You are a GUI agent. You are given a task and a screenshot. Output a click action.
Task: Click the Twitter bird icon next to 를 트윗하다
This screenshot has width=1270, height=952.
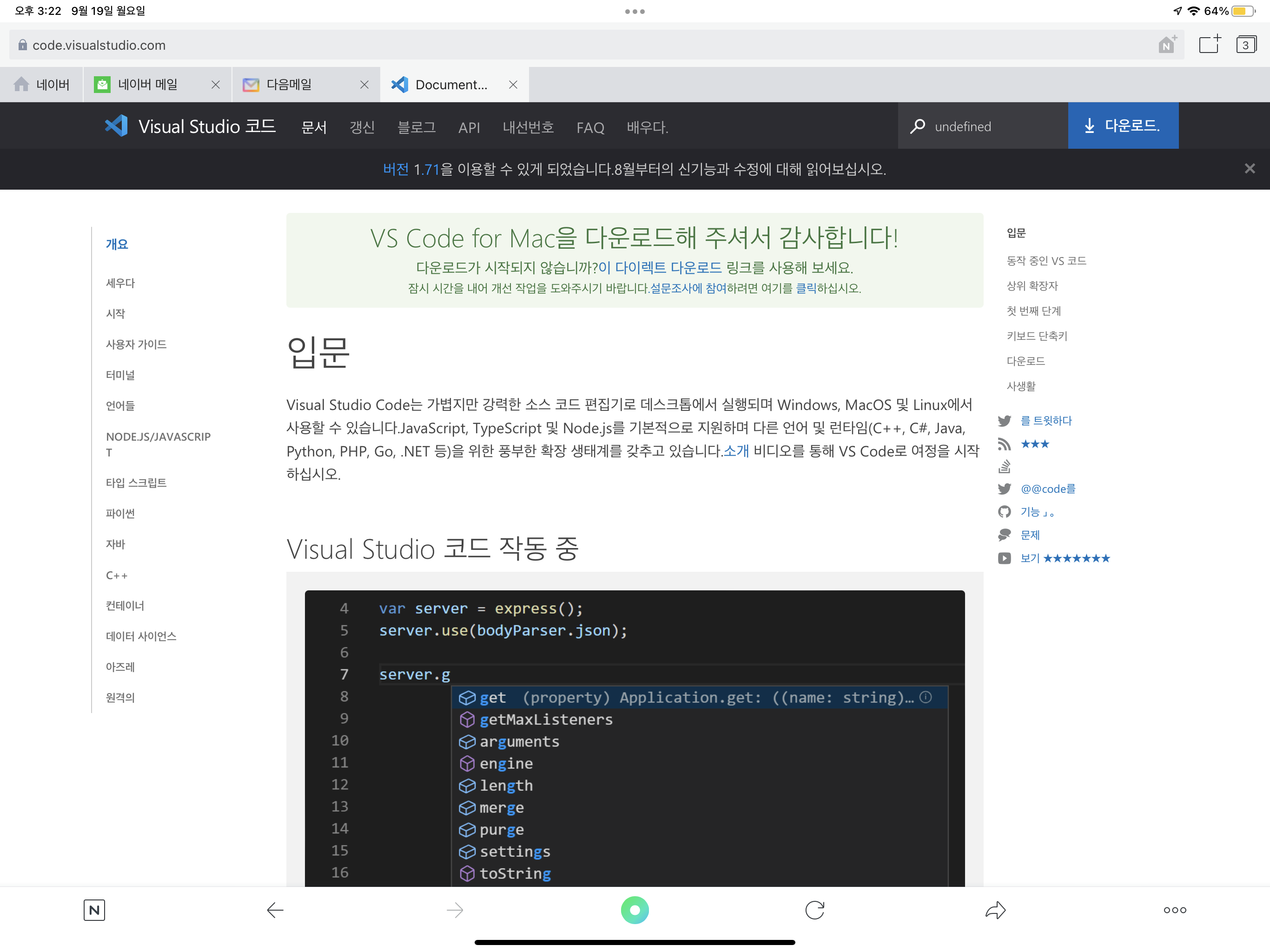pos(1004,421)
